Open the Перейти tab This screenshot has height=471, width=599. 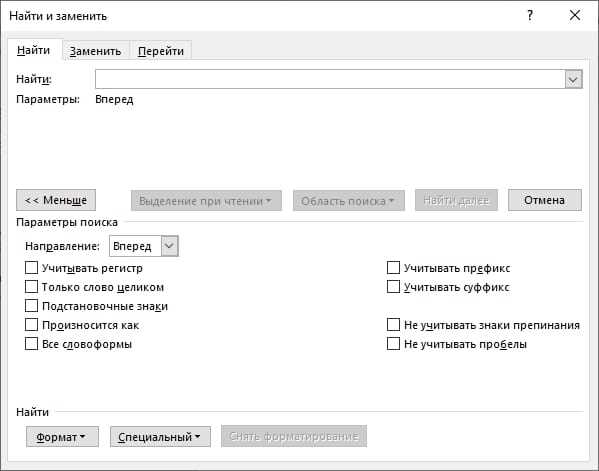161,51
